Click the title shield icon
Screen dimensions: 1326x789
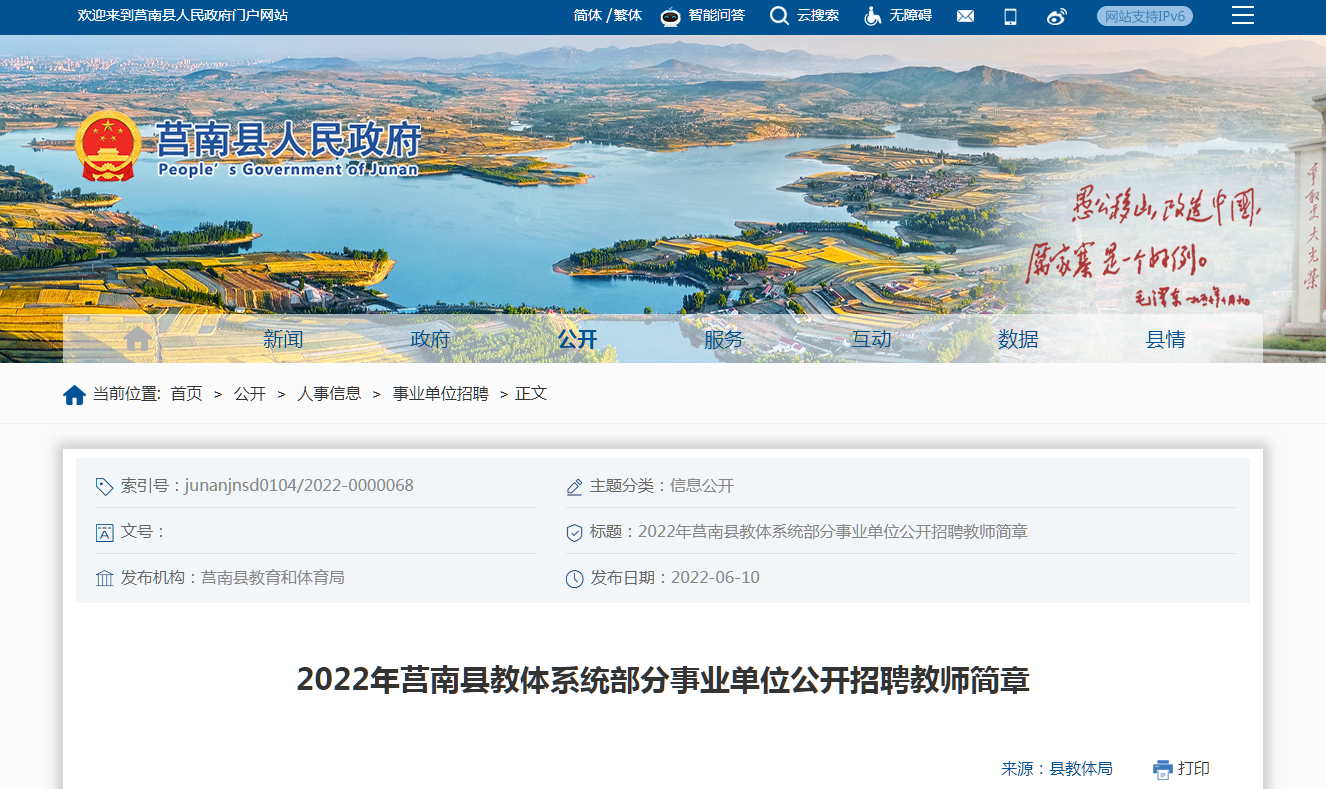click(x=574, y=533)
